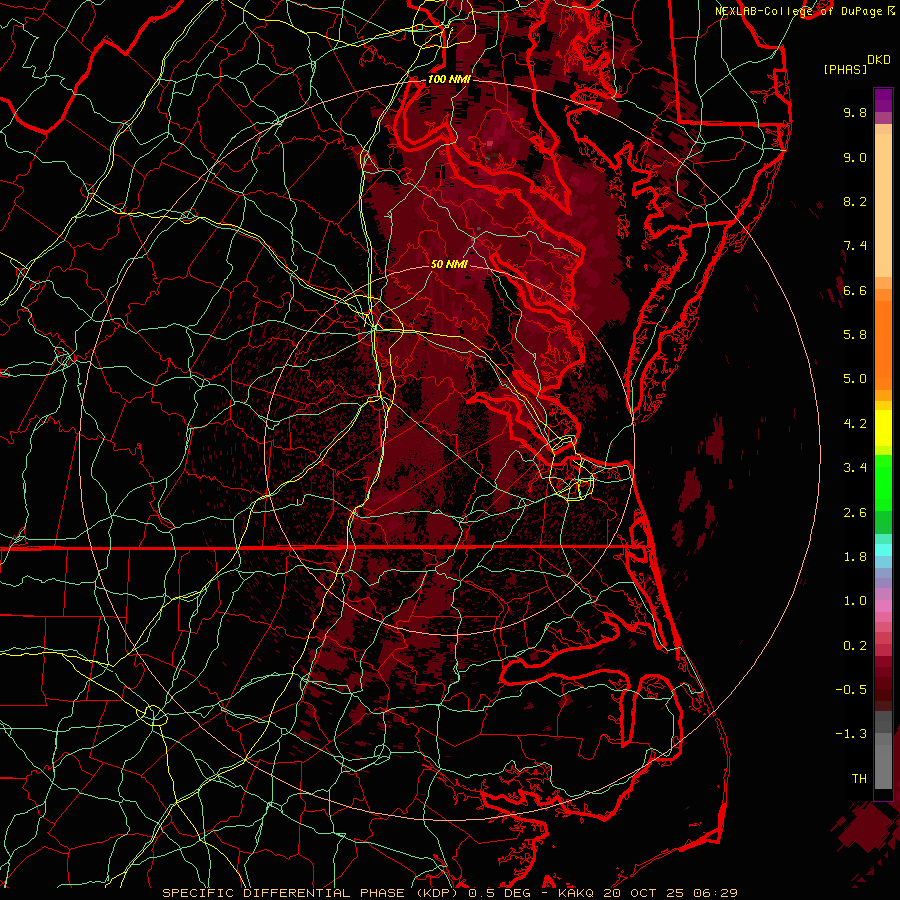Click the 3.4 scale value
Screen dimensions: 900x900
855,468
